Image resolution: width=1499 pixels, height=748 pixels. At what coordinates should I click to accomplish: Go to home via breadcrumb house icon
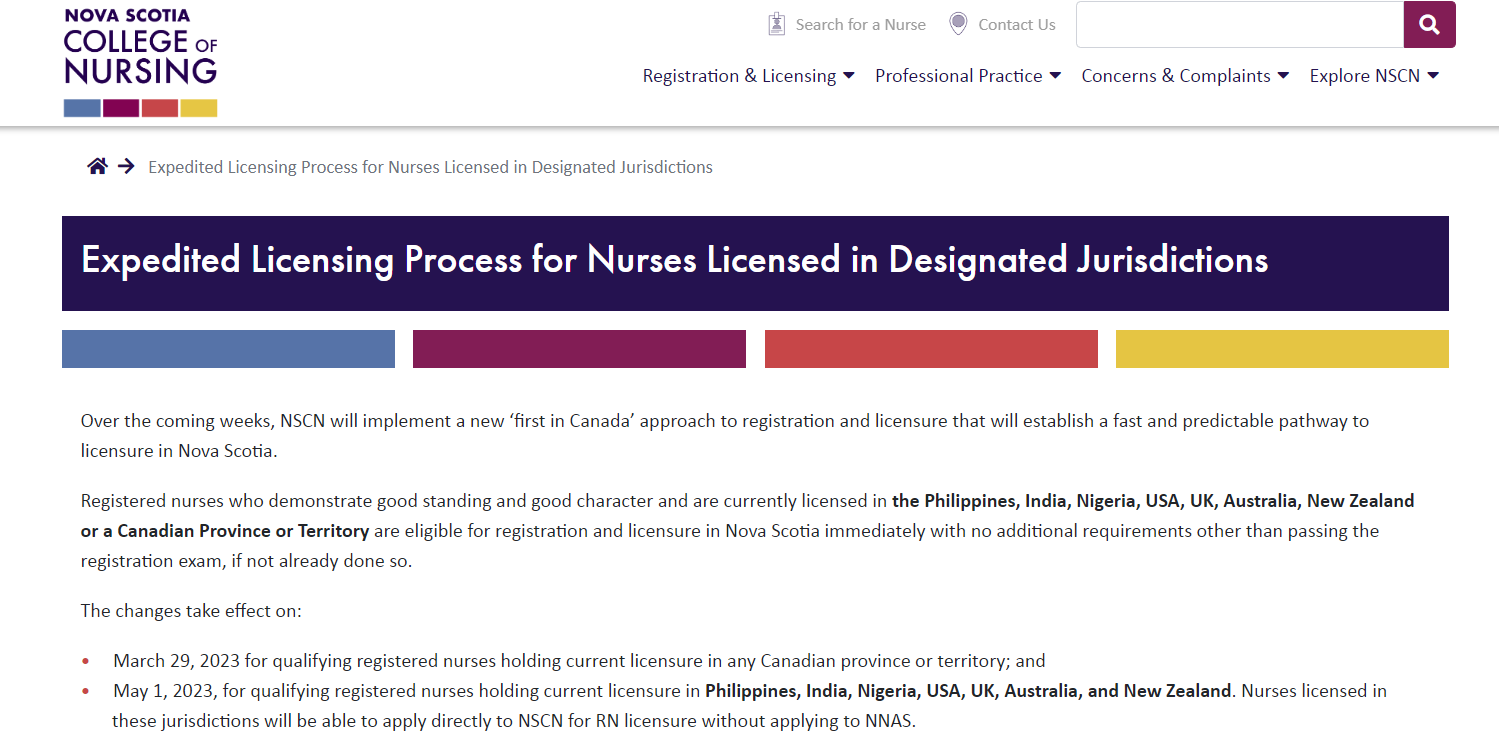[x=97, y=167]
